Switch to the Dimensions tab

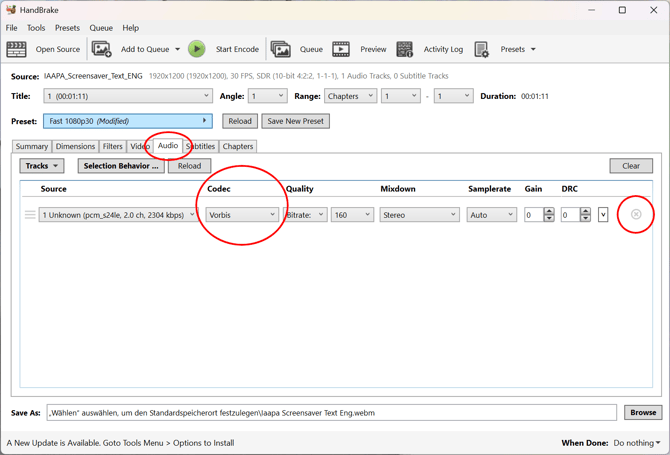coord(75,146)
